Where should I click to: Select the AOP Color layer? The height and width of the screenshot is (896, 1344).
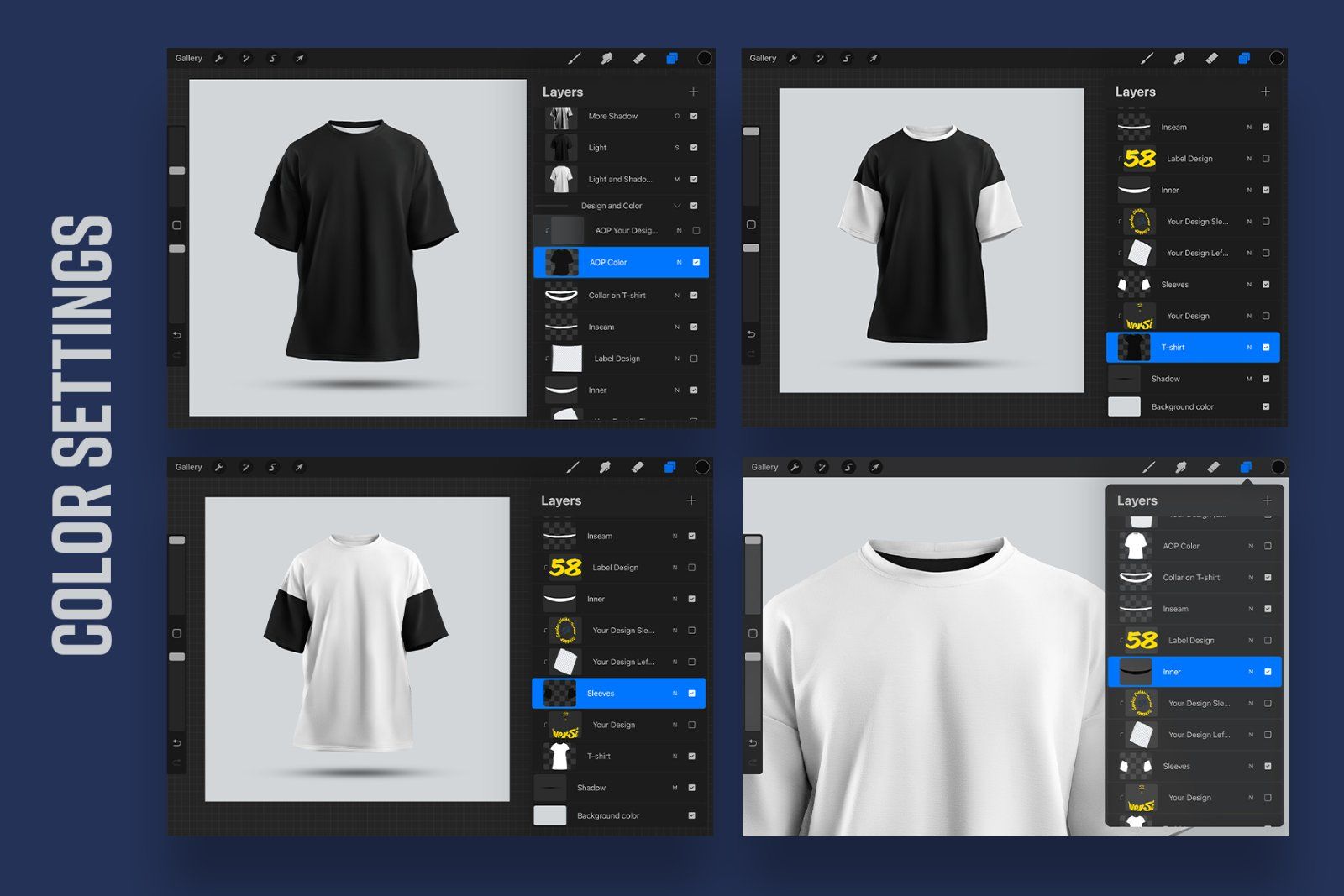pyautogui.click(x=622, y=261)
